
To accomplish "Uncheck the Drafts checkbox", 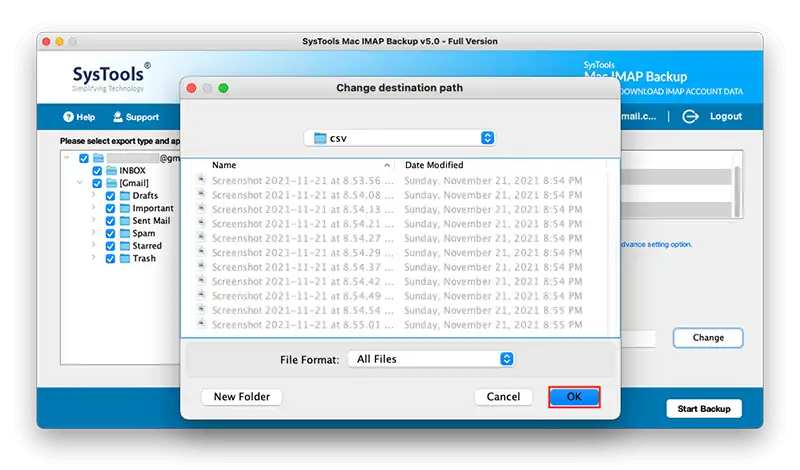I will (x=110, y=196).
